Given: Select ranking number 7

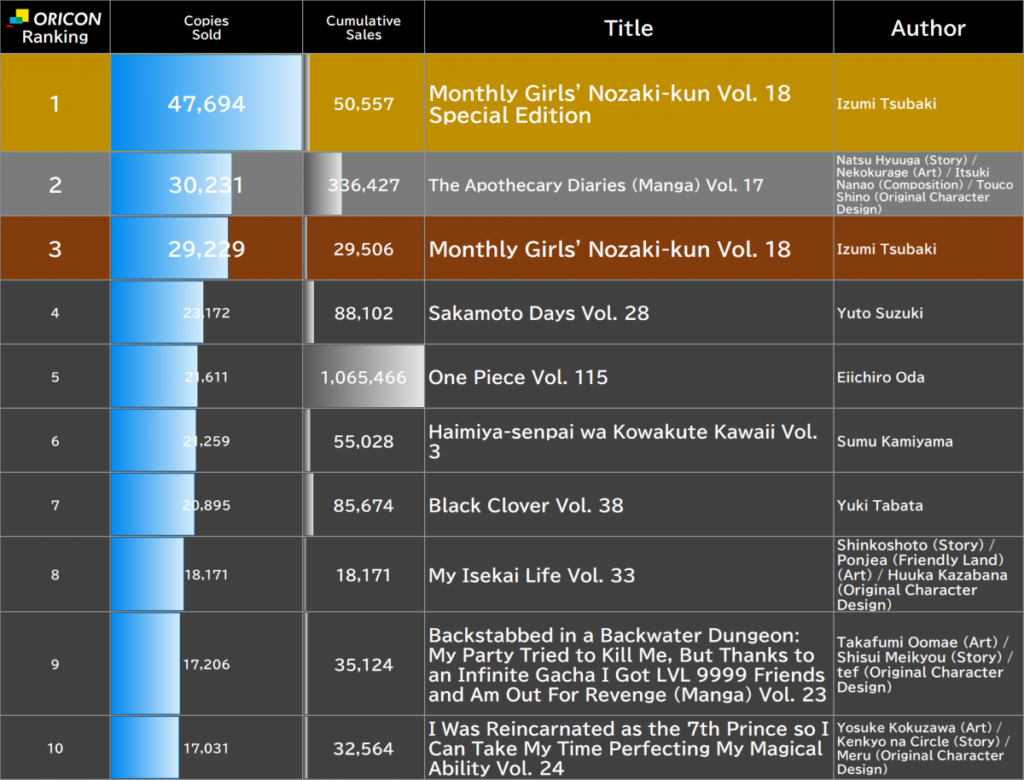Looking at the screenshot, I should click(55, 505).
